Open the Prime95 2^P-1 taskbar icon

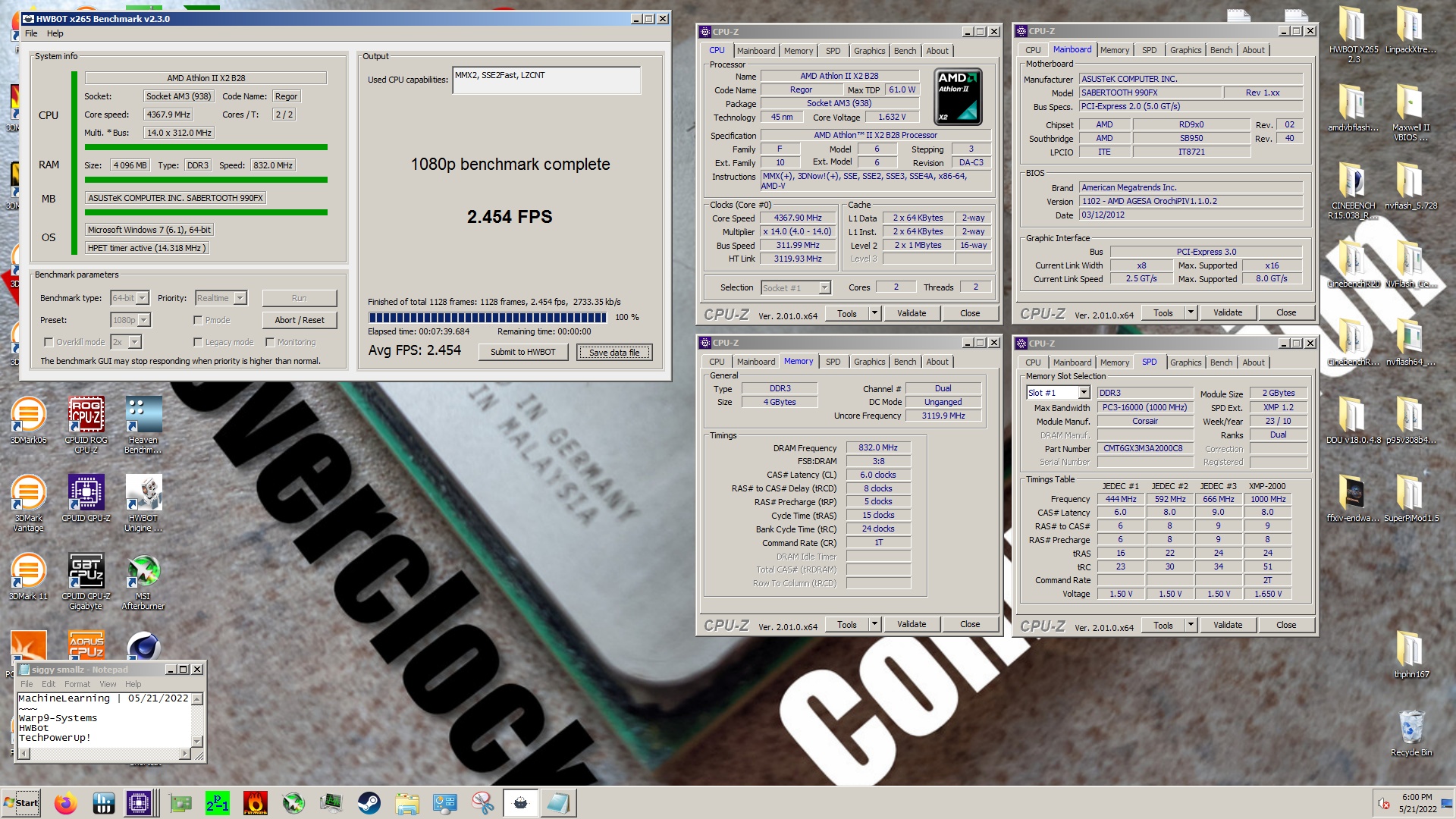[218, 803]
